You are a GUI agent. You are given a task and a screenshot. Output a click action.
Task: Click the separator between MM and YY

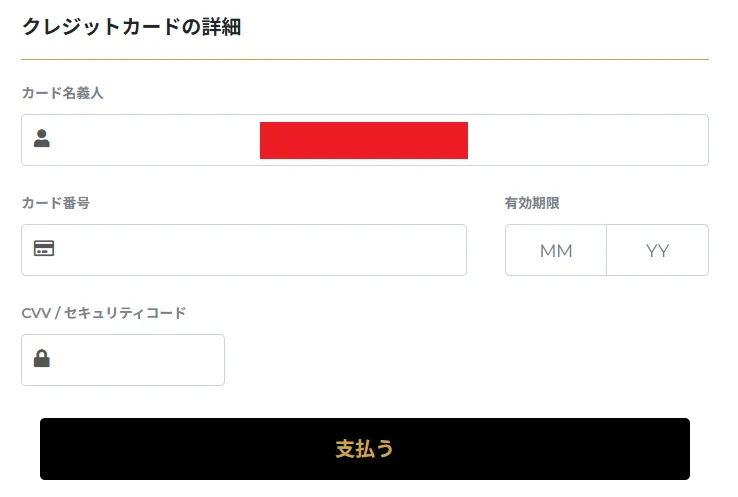point(606,250)
